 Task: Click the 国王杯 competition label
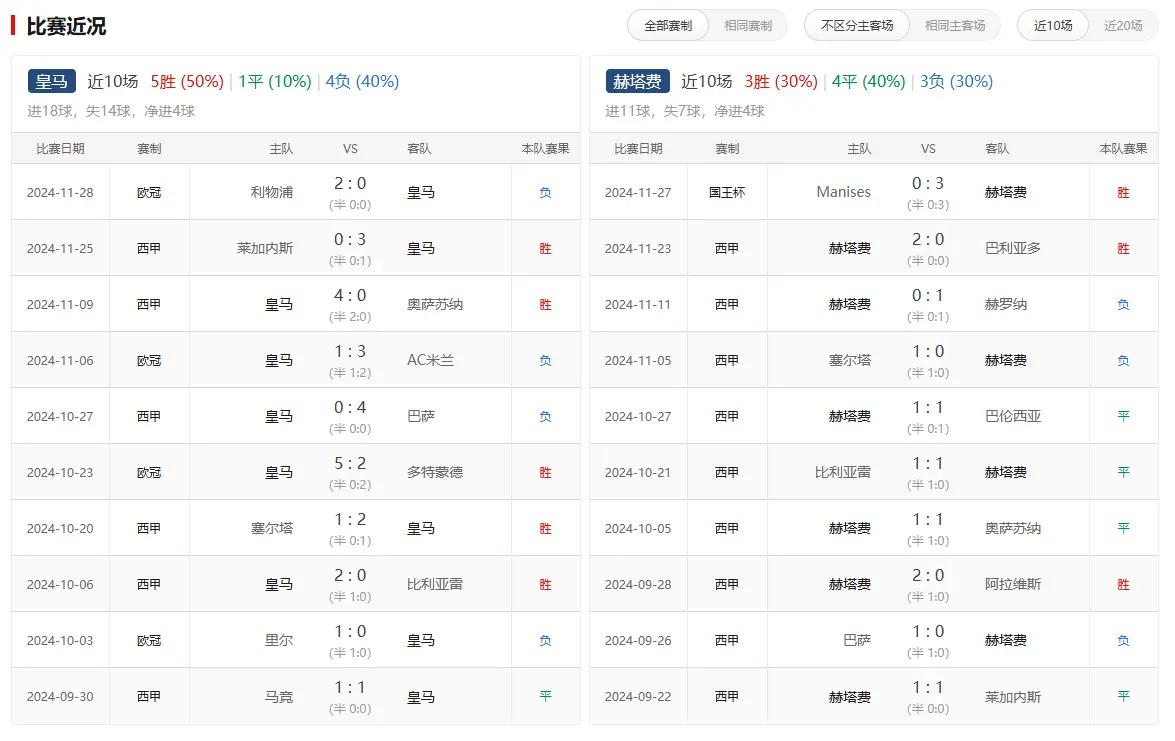(727, 193)
